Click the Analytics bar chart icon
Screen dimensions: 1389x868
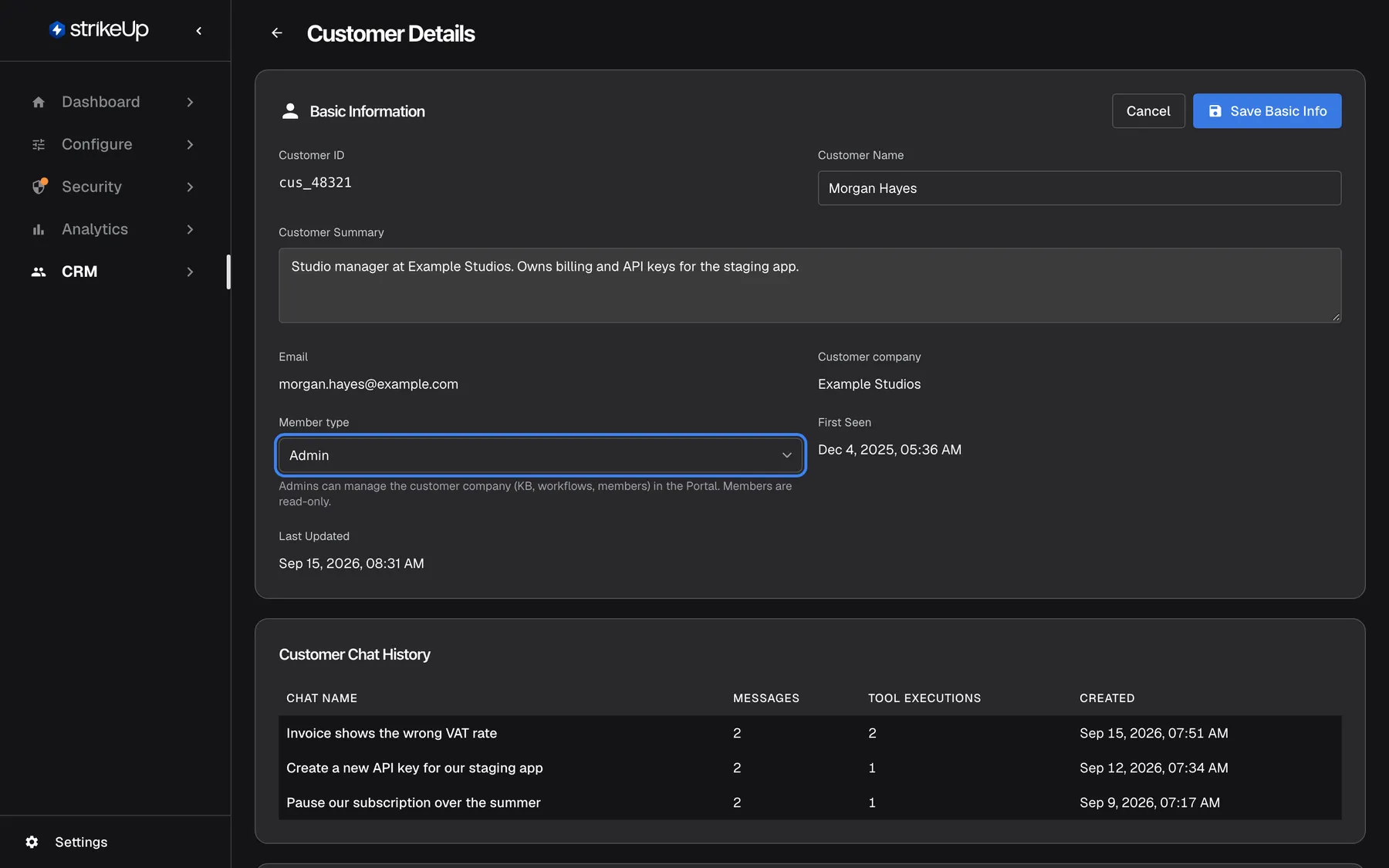(39, 229)
